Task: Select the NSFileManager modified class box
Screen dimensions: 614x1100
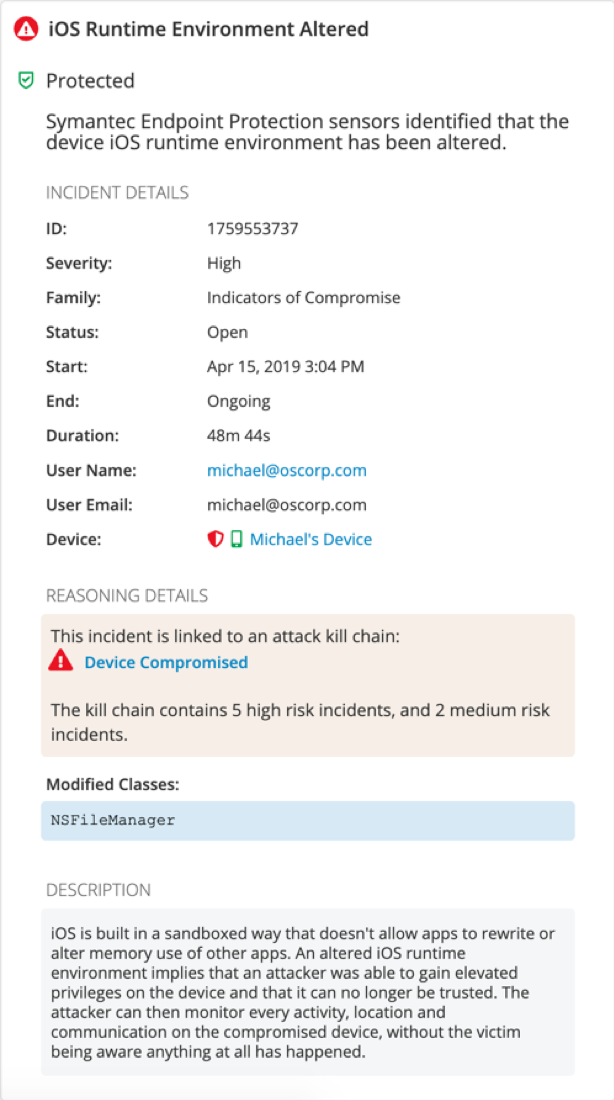Action: pos(308,820)
